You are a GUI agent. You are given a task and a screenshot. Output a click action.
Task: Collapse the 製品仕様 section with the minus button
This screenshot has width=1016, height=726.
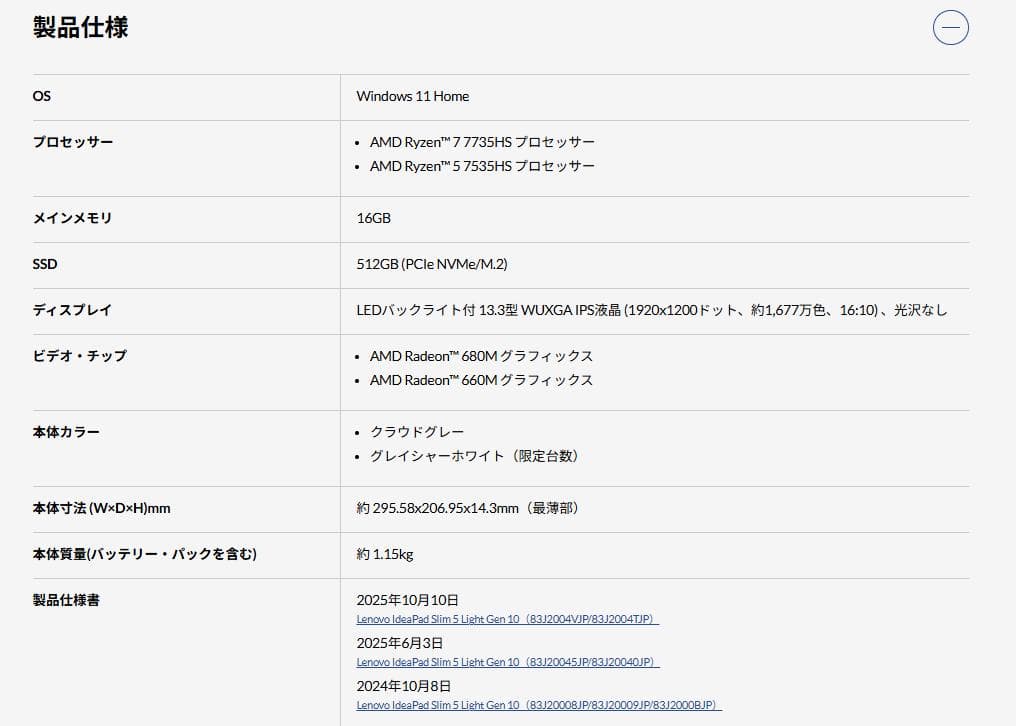pyautogui.click(x=949, y=27)
